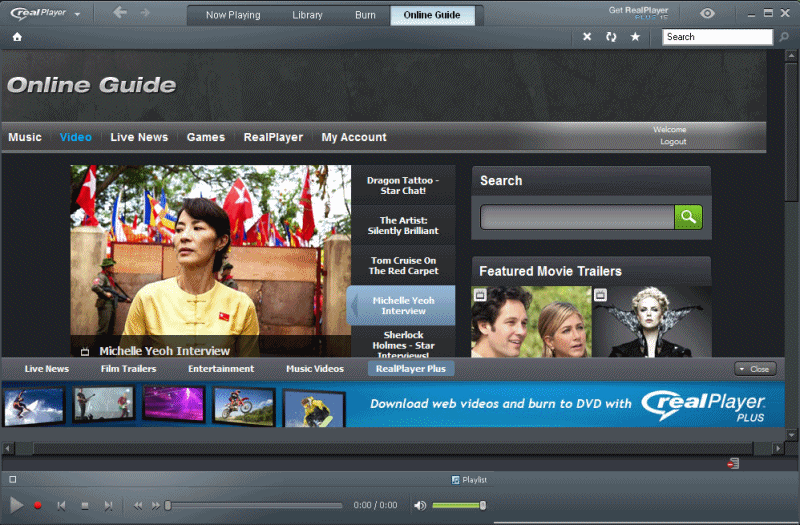Image resolution: width=800 pixels, height=525 pixels.
Task: Switch to the Entertainment bottom tab
Action: [x=221, y=368]
